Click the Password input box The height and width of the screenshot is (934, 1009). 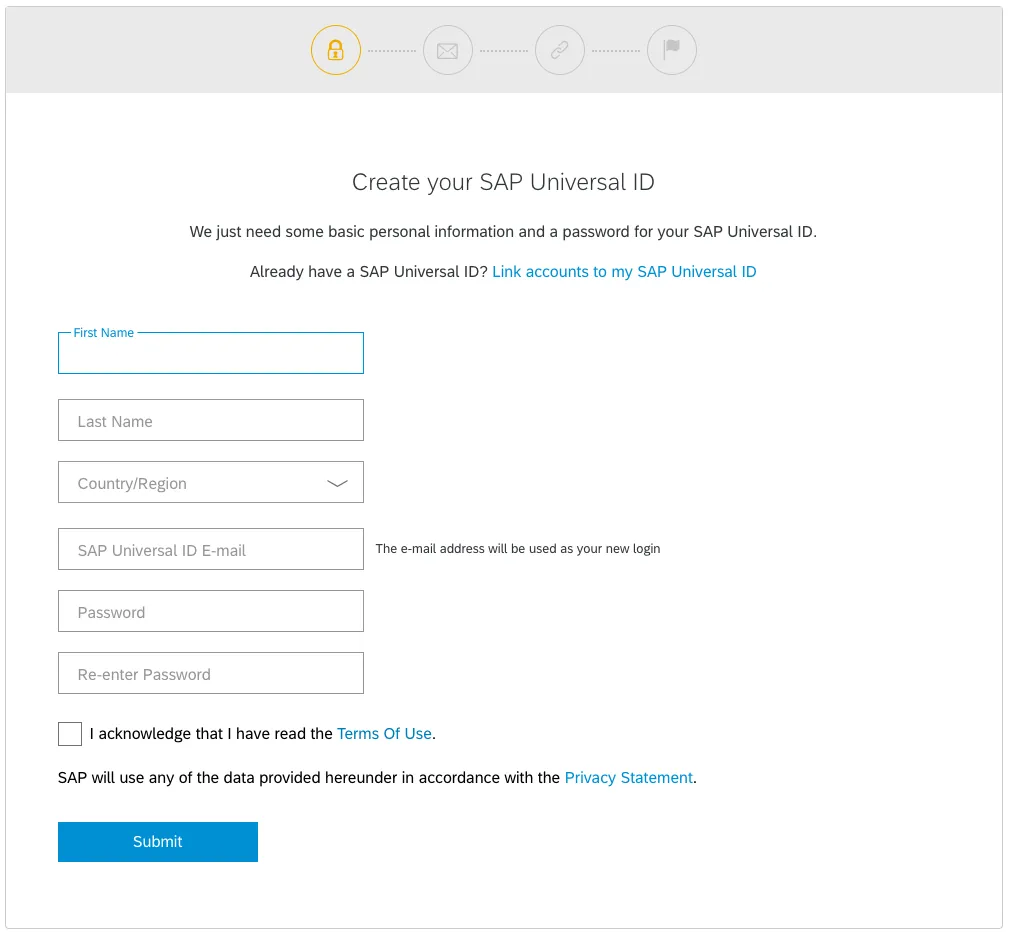point(211,611)
